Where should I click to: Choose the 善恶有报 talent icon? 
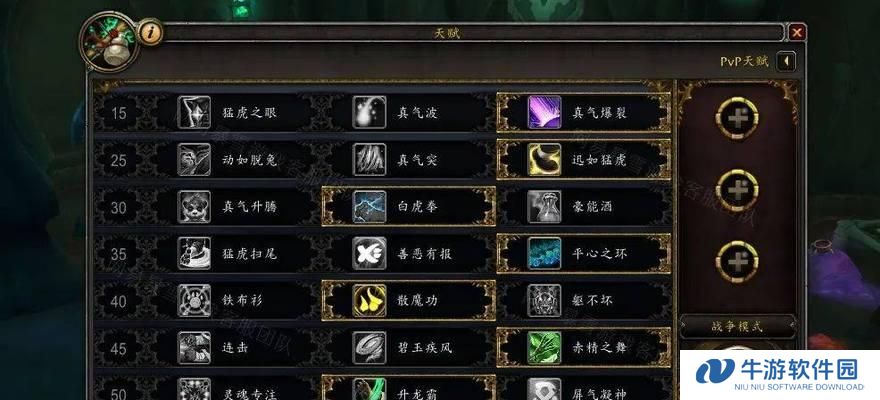click(369, 254)
